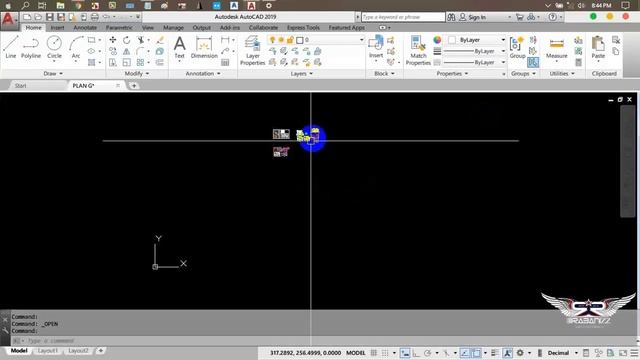Toggle dynamic input in status bar

pyautogui.click(x=404, y=353)
